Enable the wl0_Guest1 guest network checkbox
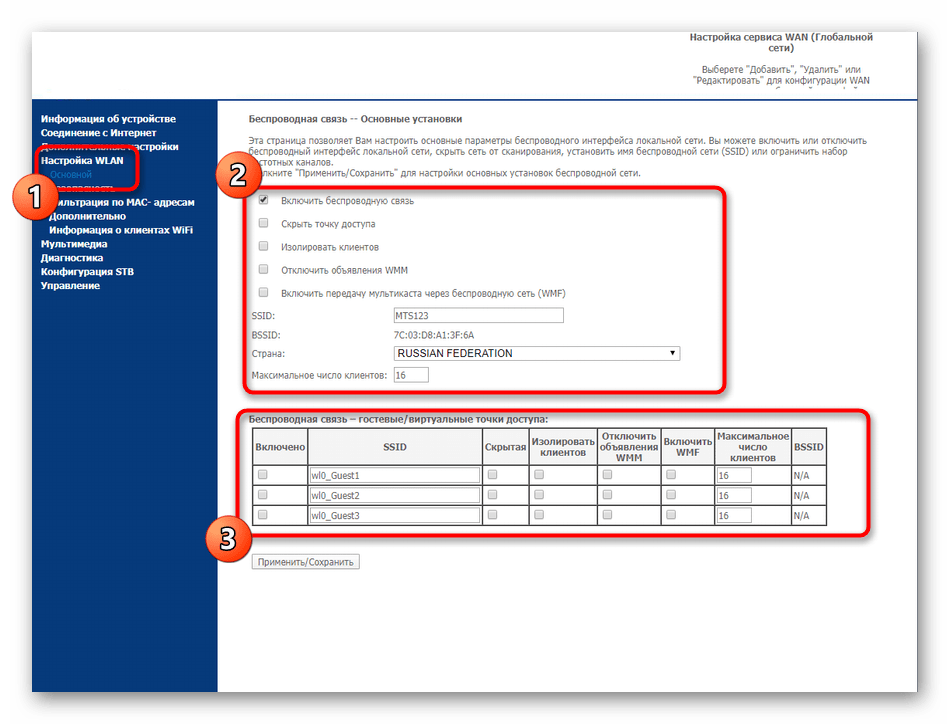The width and height of the screenshot is (950, 724). click(x=263, y=475)
